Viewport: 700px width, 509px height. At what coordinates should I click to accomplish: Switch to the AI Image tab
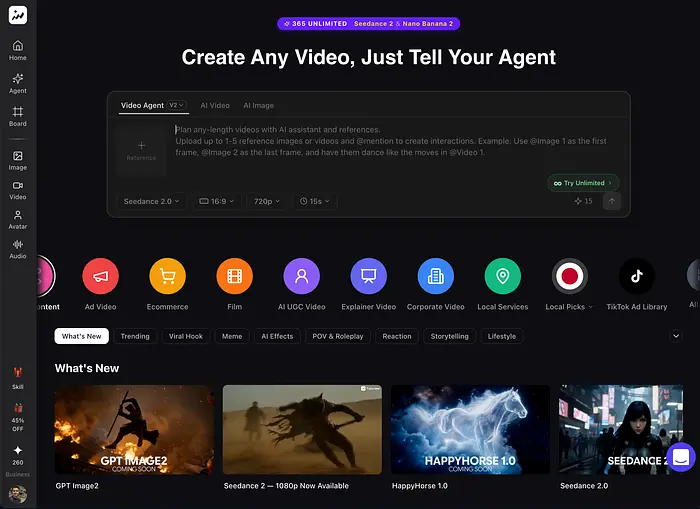pos(257,105)
